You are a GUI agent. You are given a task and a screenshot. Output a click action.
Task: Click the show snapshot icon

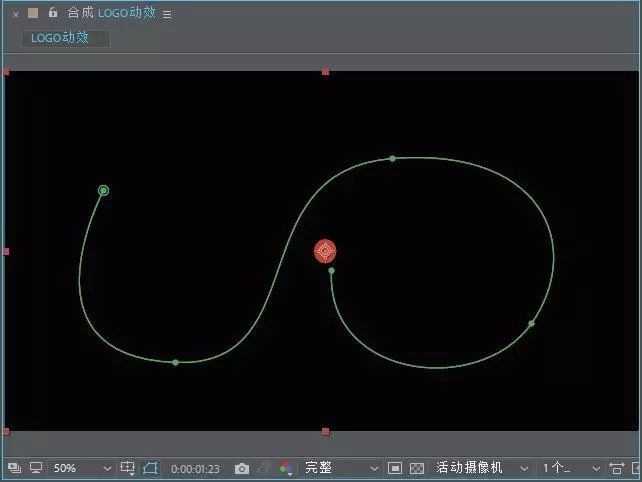tap(264, 468)
